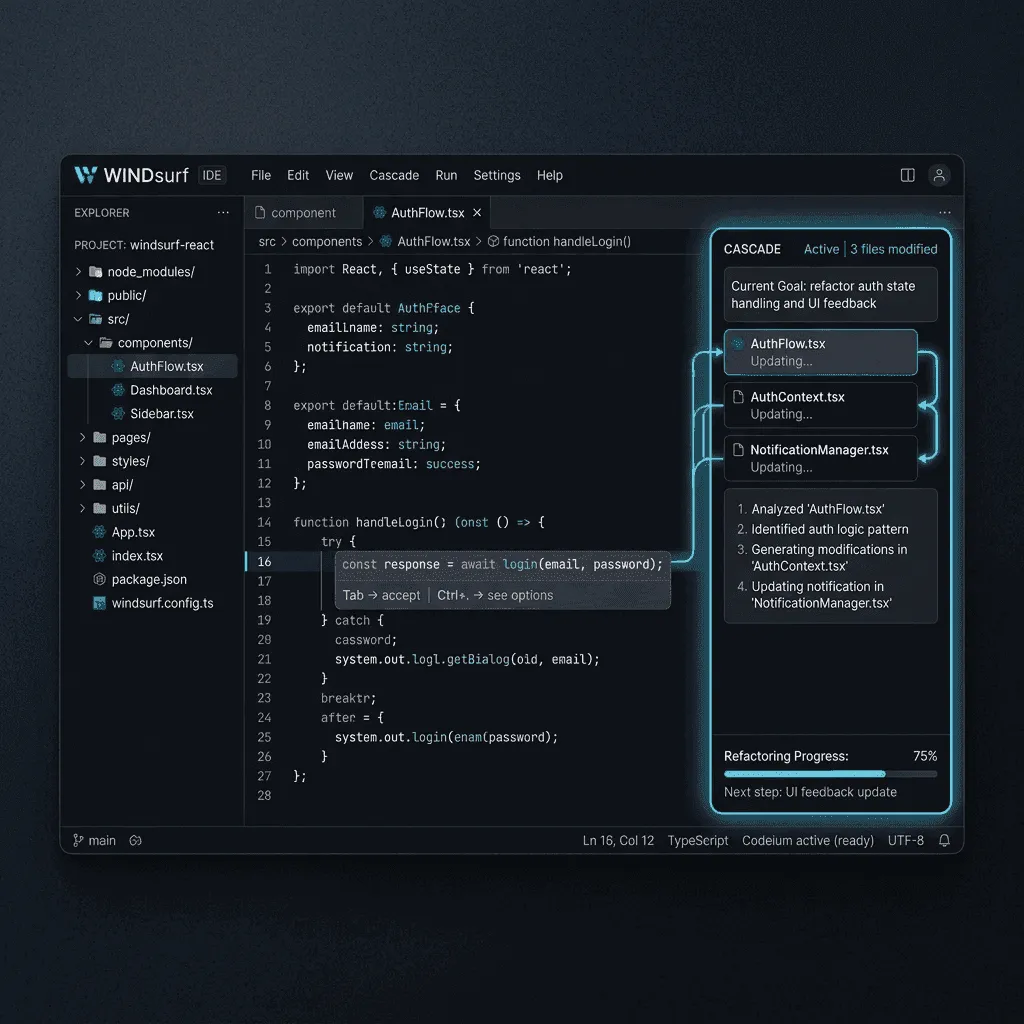
Task: Click the function symbol icon in breadcrumb
Action: point(494,242)
